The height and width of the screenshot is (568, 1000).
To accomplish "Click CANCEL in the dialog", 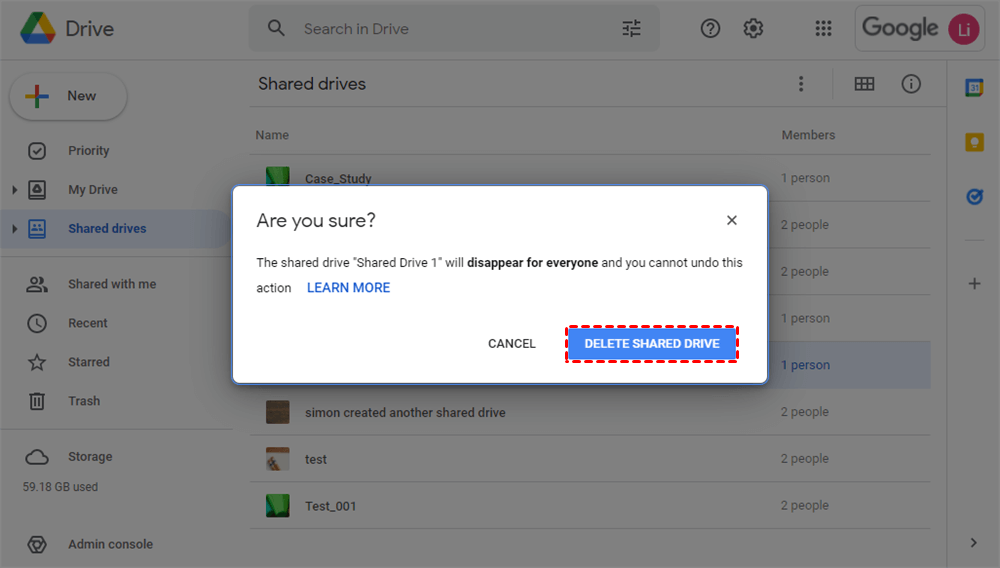I will pyautogui.click(x=511, y=344).
